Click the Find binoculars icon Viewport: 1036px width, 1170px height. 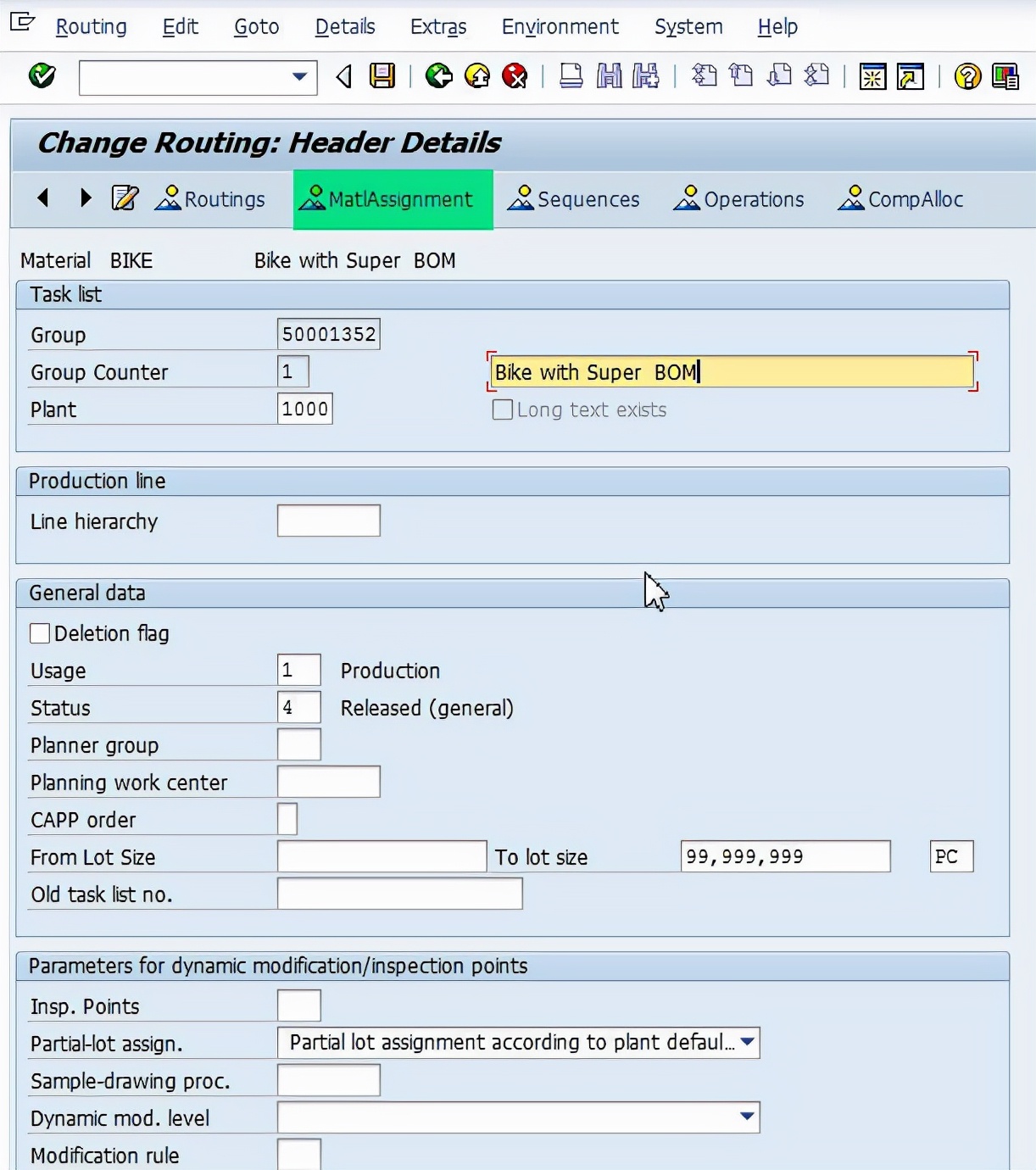point(609,76)
